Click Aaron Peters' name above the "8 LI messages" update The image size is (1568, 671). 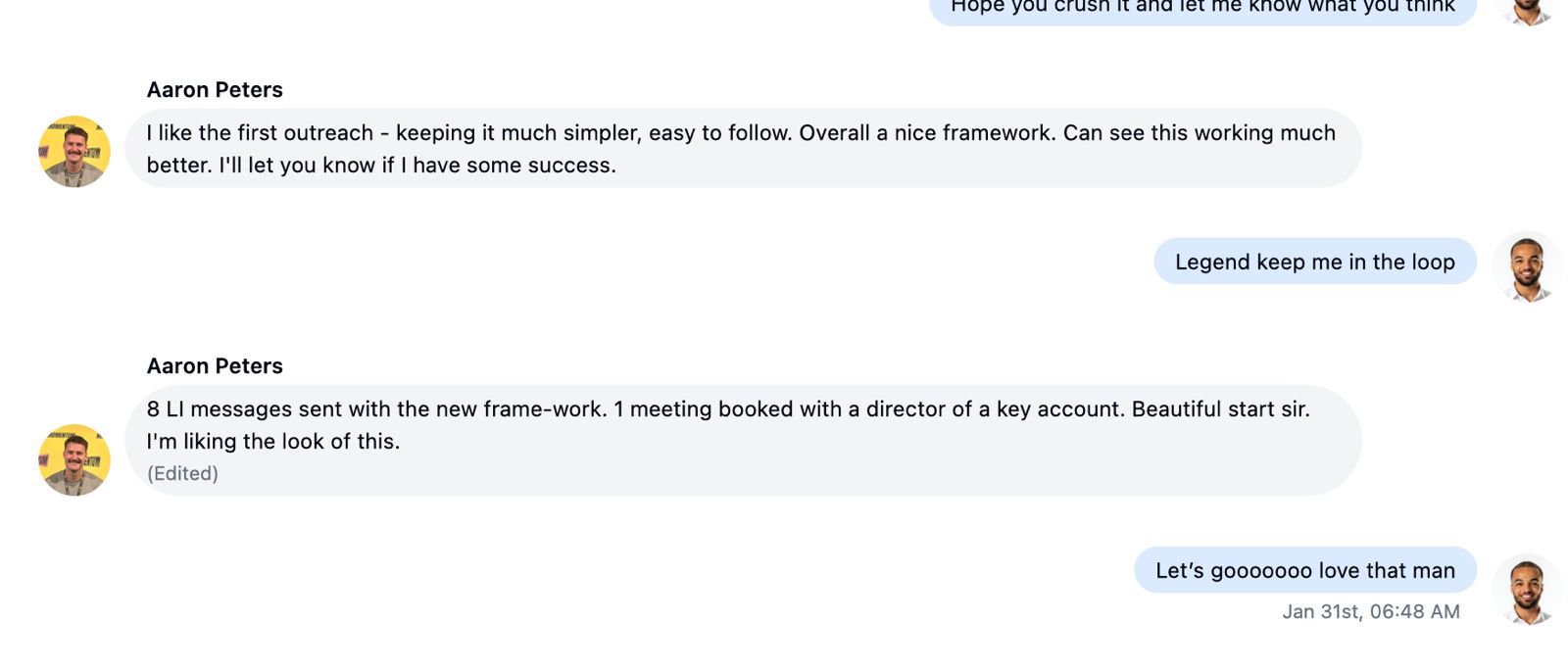click(214, 365)
